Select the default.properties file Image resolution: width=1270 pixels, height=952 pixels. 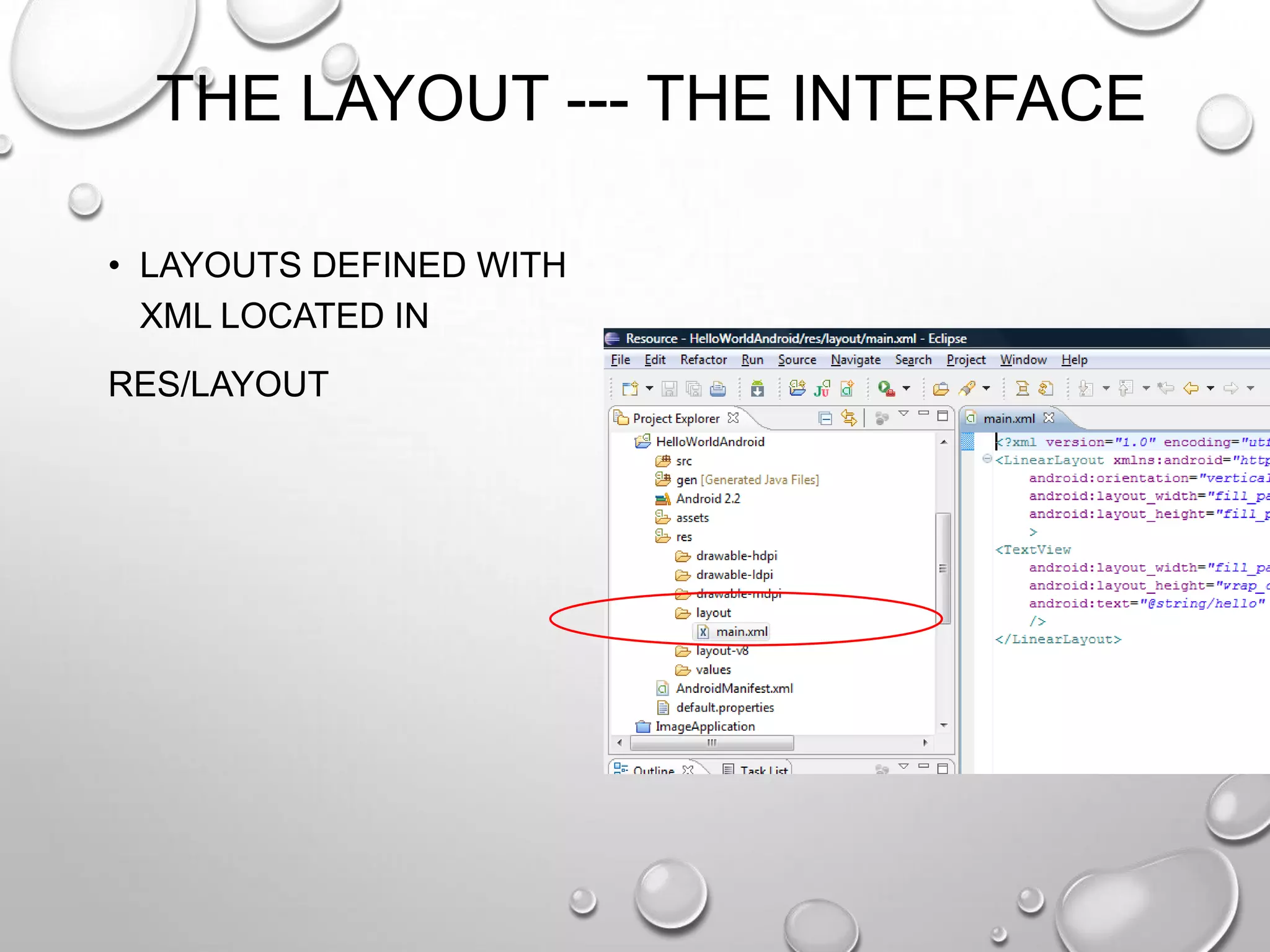pyautogui.click(x=725, y=708)
